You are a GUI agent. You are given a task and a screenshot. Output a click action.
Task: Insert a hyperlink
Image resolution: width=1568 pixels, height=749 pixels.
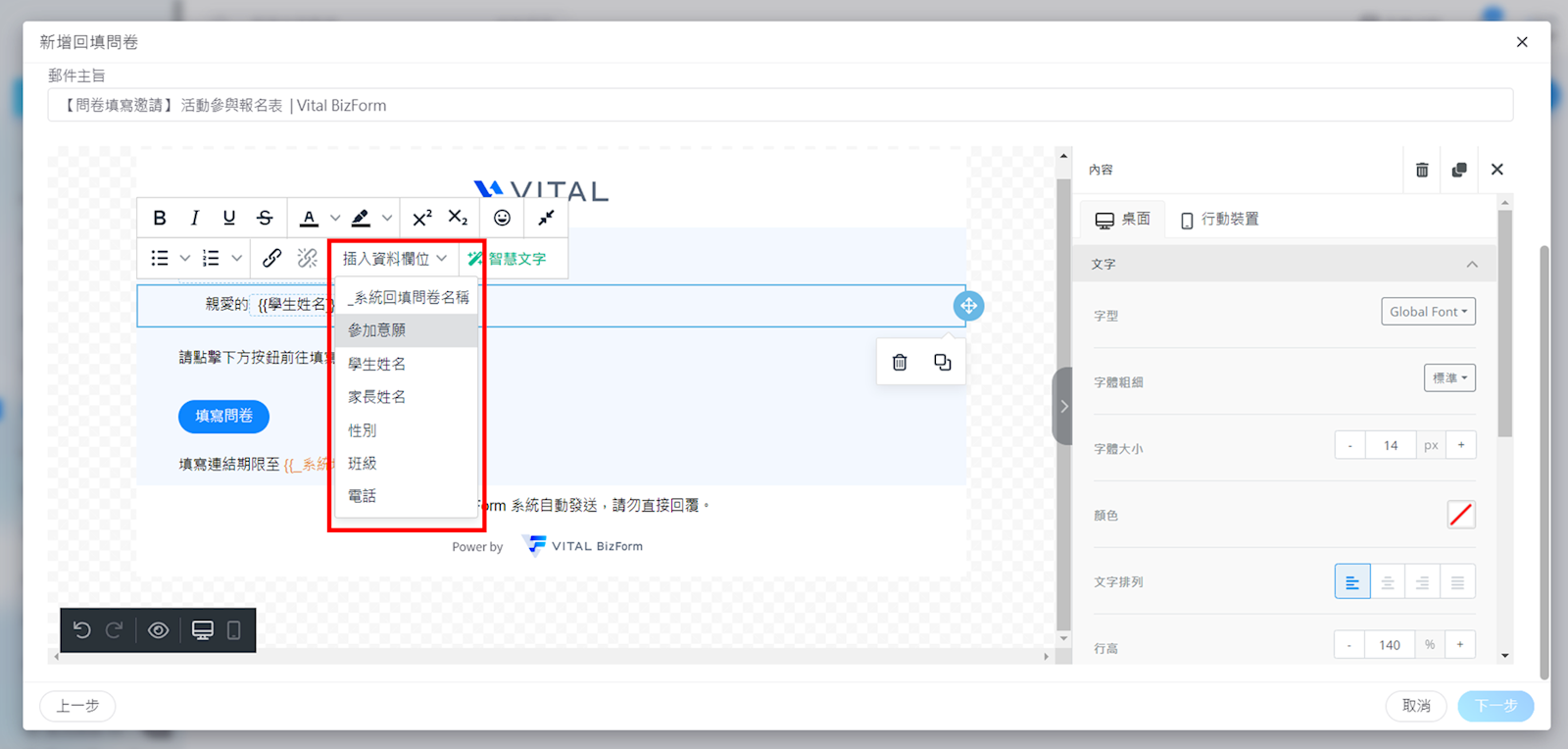click(x=271, y=258)
